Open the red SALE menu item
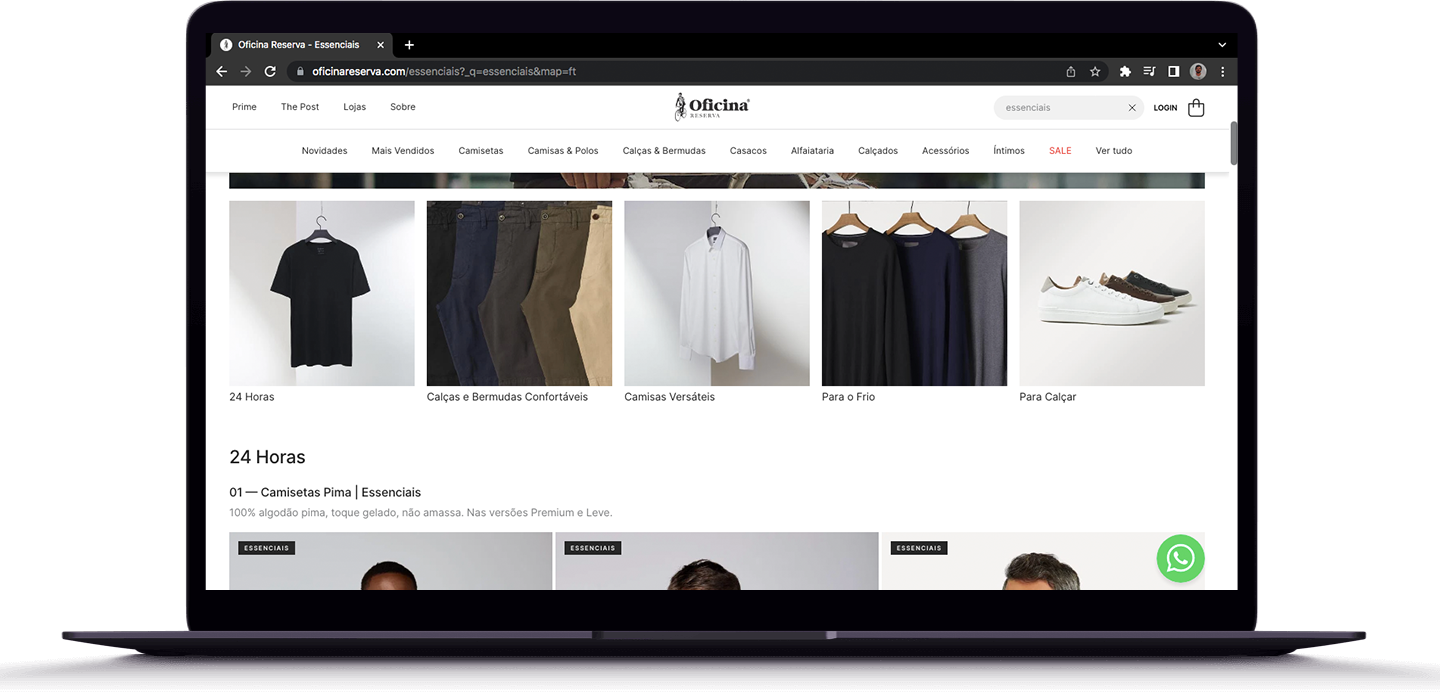The height and width of the screenshot is (695, 1440). (x=1060, y=151)
